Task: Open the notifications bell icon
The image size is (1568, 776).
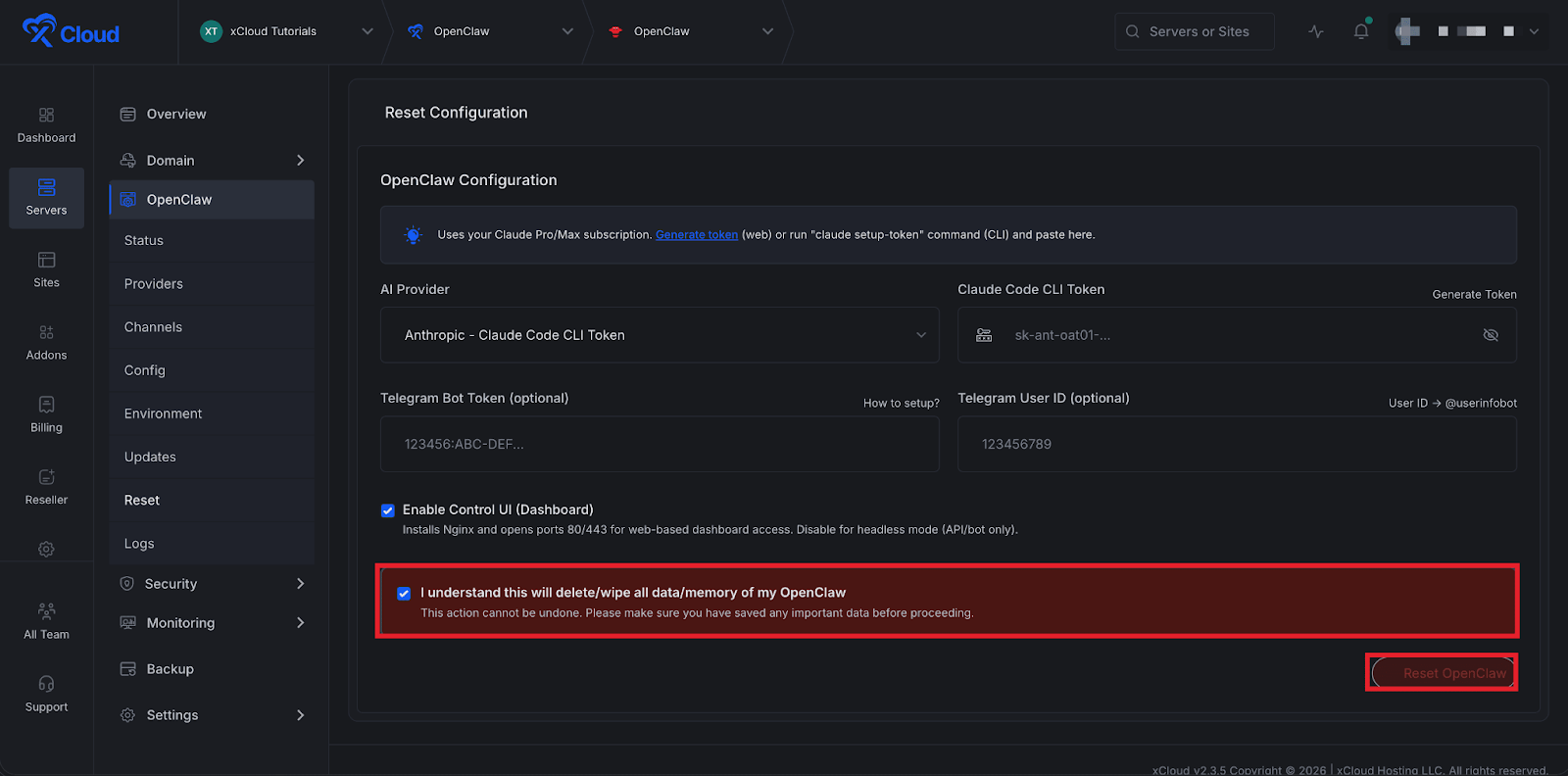Action: point(1361,31)
